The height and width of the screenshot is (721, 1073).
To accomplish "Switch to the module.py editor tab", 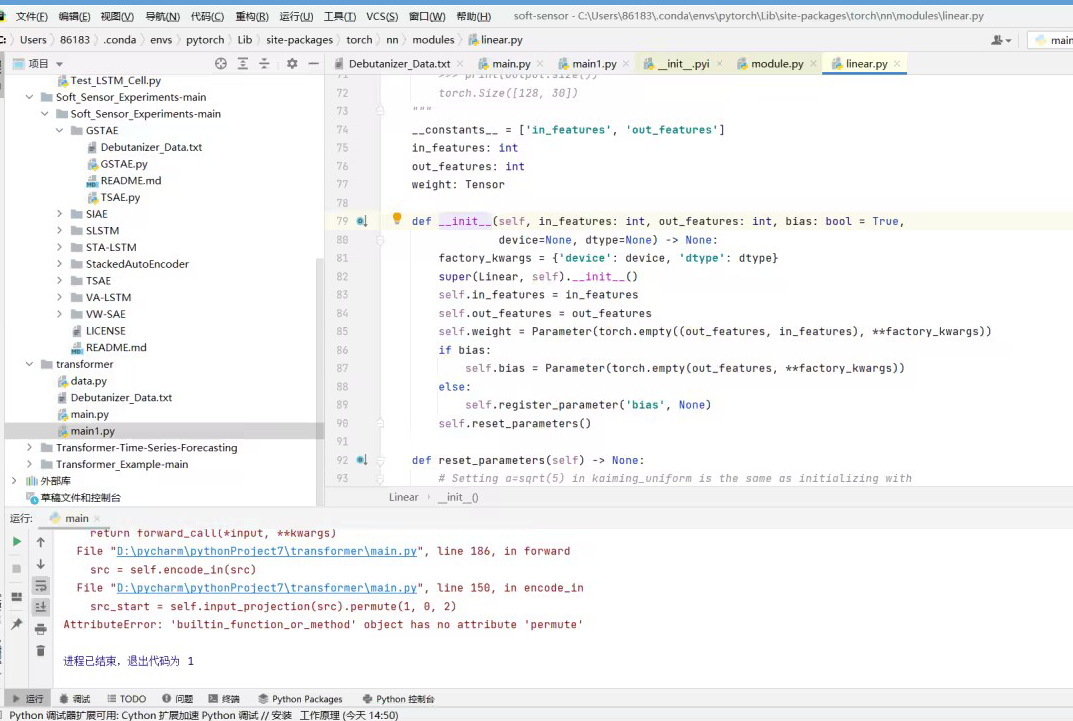I will 777,64.
